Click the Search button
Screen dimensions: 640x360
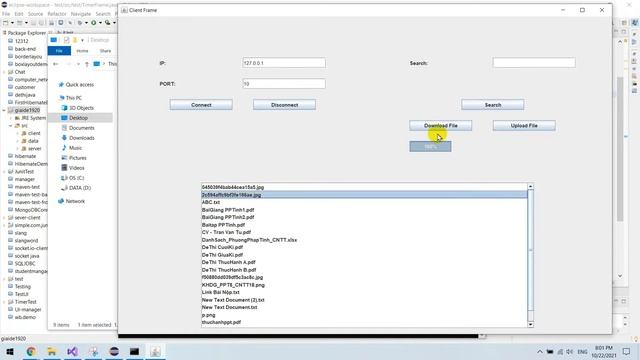coord(493,105)
